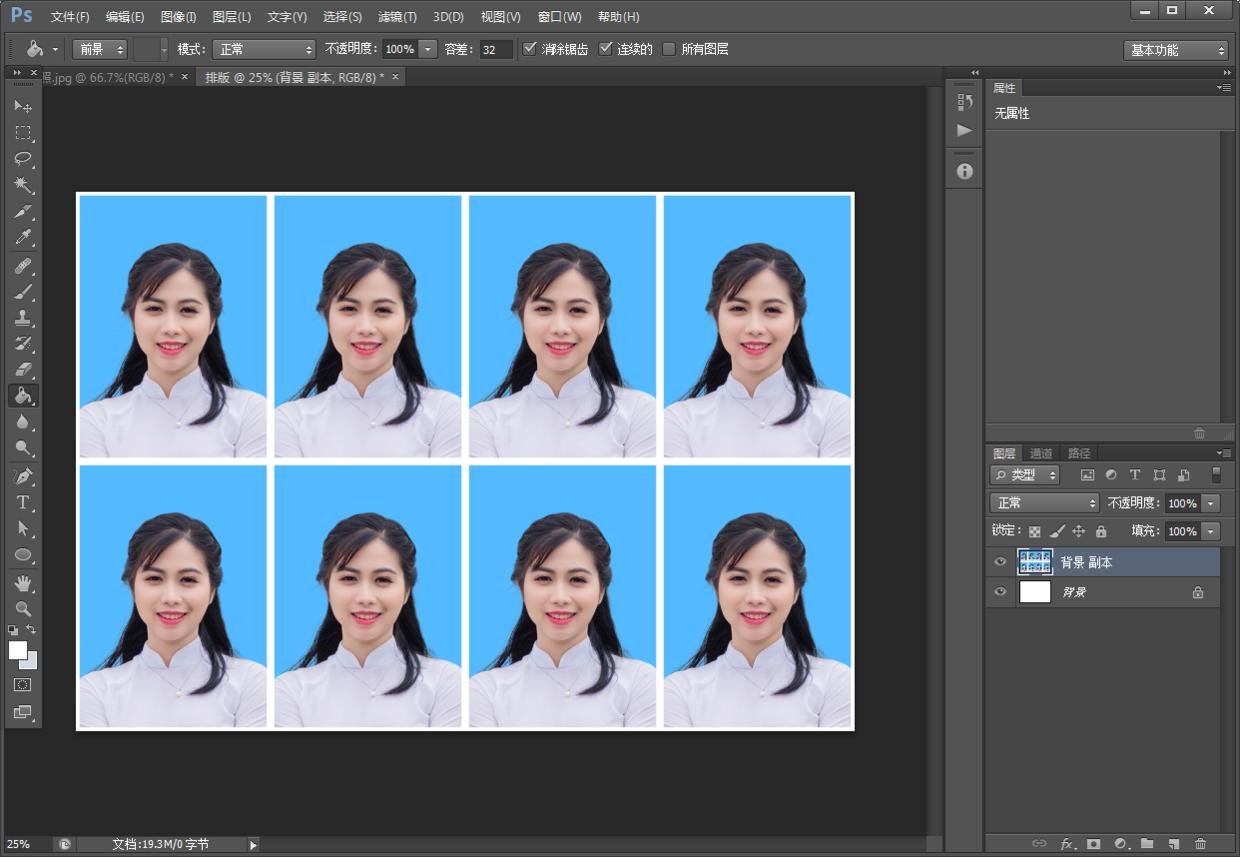
Task: Hide the 背景 副本 layer
Action: [1000, 562]
